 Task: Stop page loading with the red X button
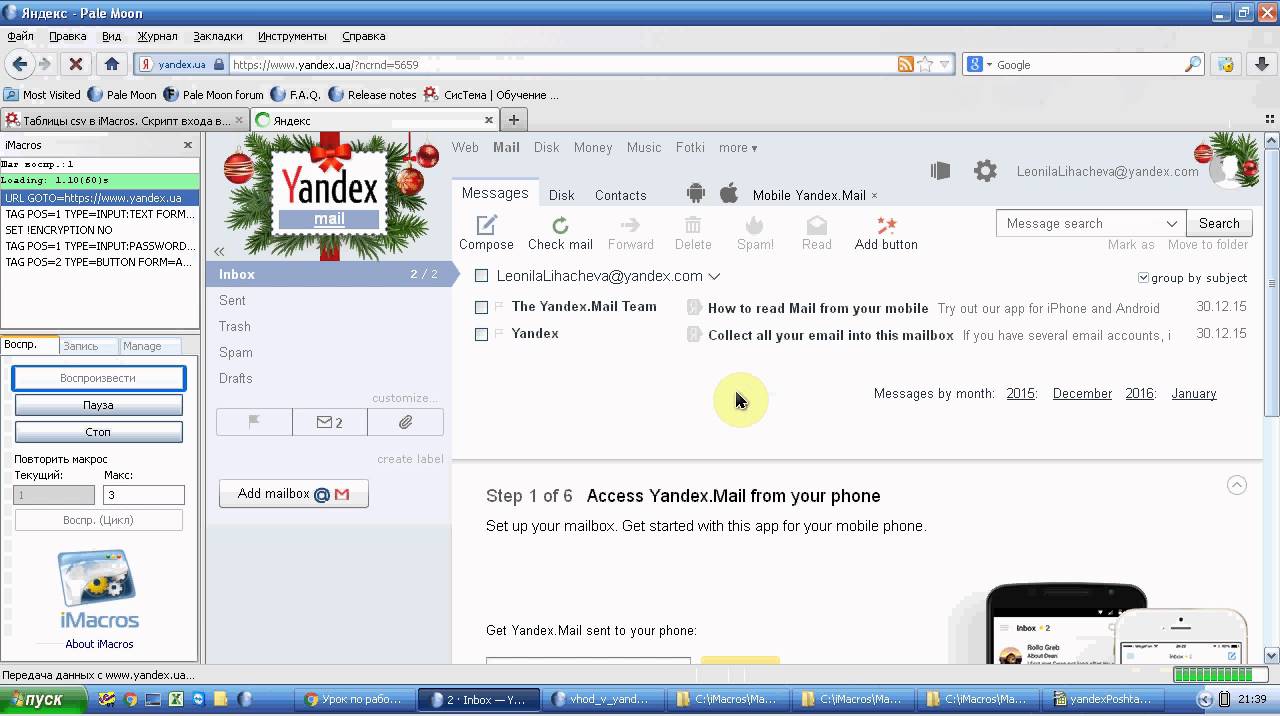[x=75, y=64]
